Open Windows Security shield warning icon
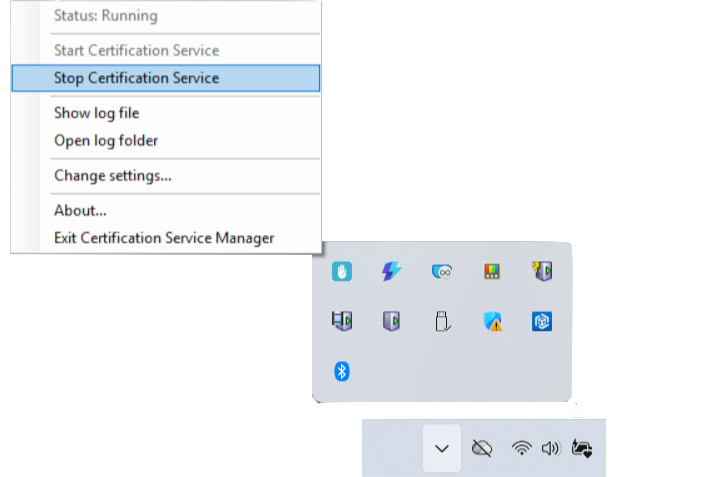This screenshot has height=477, width=710. pyautogui.click(x=492, y=321)
